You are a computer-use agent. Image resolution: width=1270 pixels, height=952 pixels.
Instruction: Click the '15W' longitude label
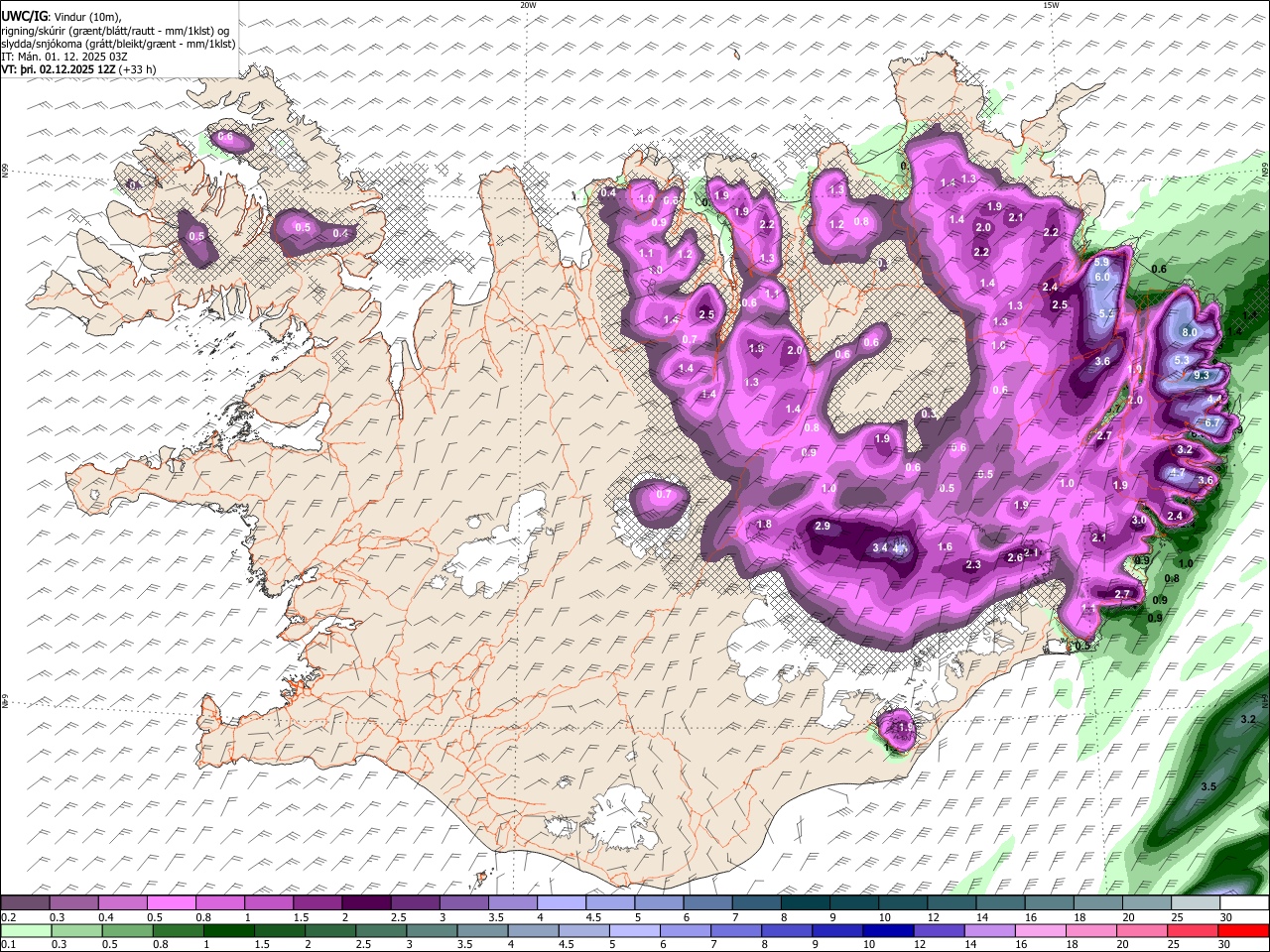pyautogui.click(x=1051, y=5)
